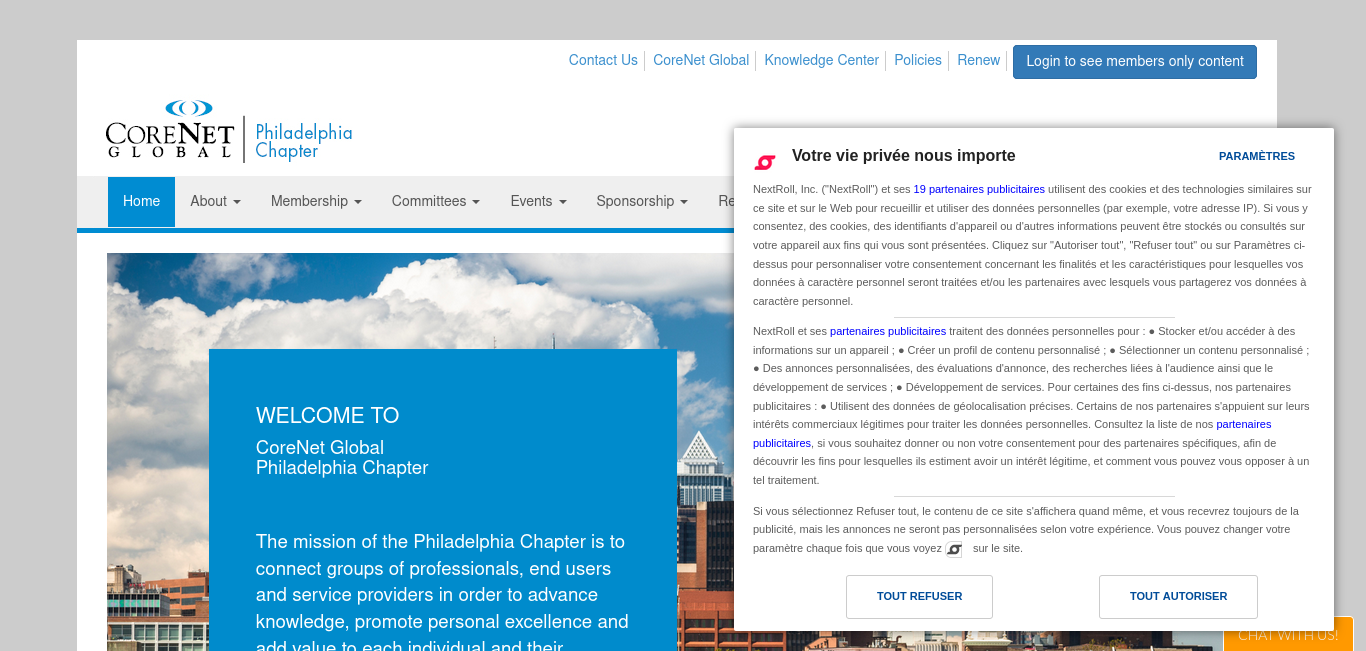The image size is (1366, 651).
Task: Open PARAMÈTRES in the privacy dialog
Action: 1257,156
